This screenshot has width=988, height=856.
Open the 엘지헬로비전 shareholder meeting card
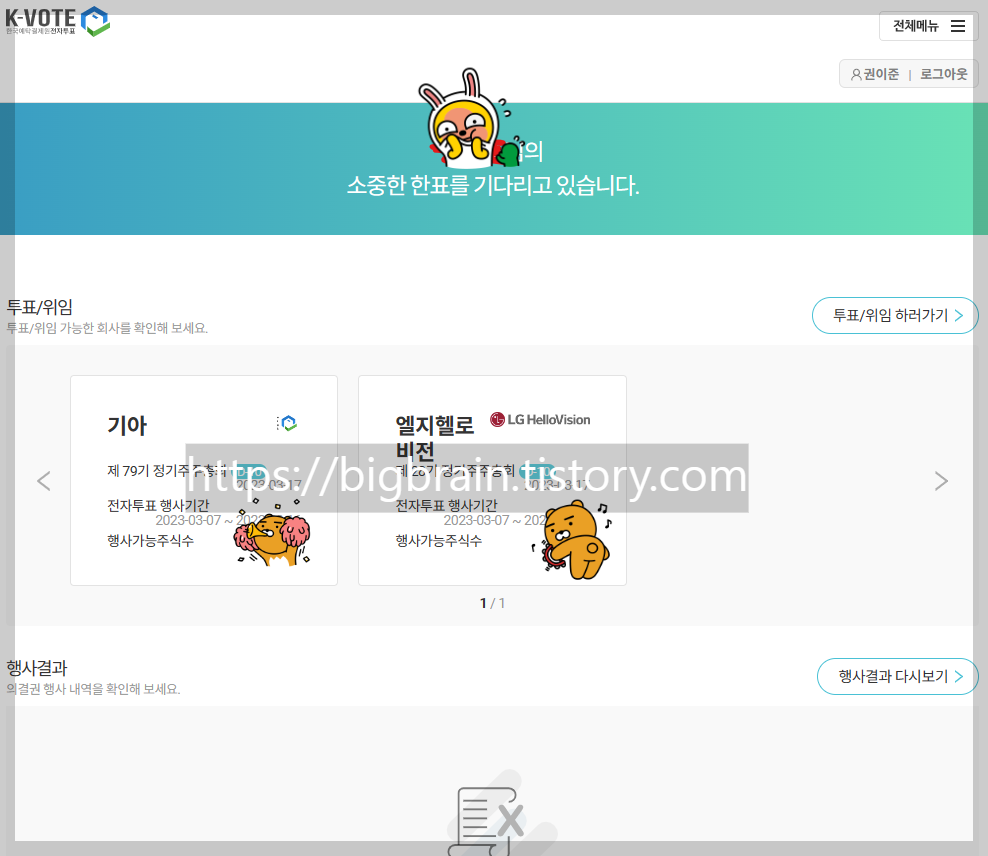493,481
